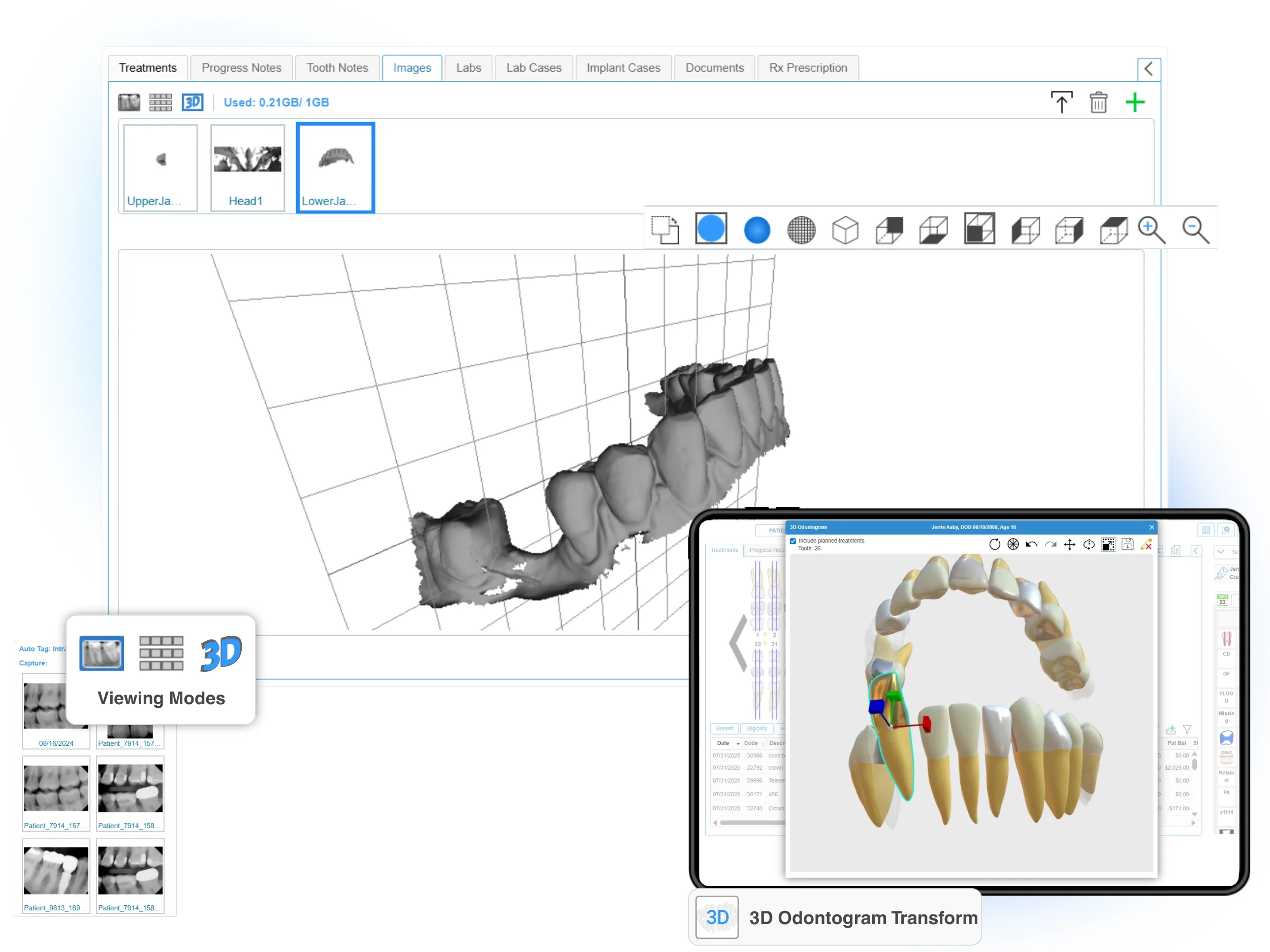Switch to Implant Cases tab
The image size is (1270, 952).
pyautogui.click(x=623, y=68)
